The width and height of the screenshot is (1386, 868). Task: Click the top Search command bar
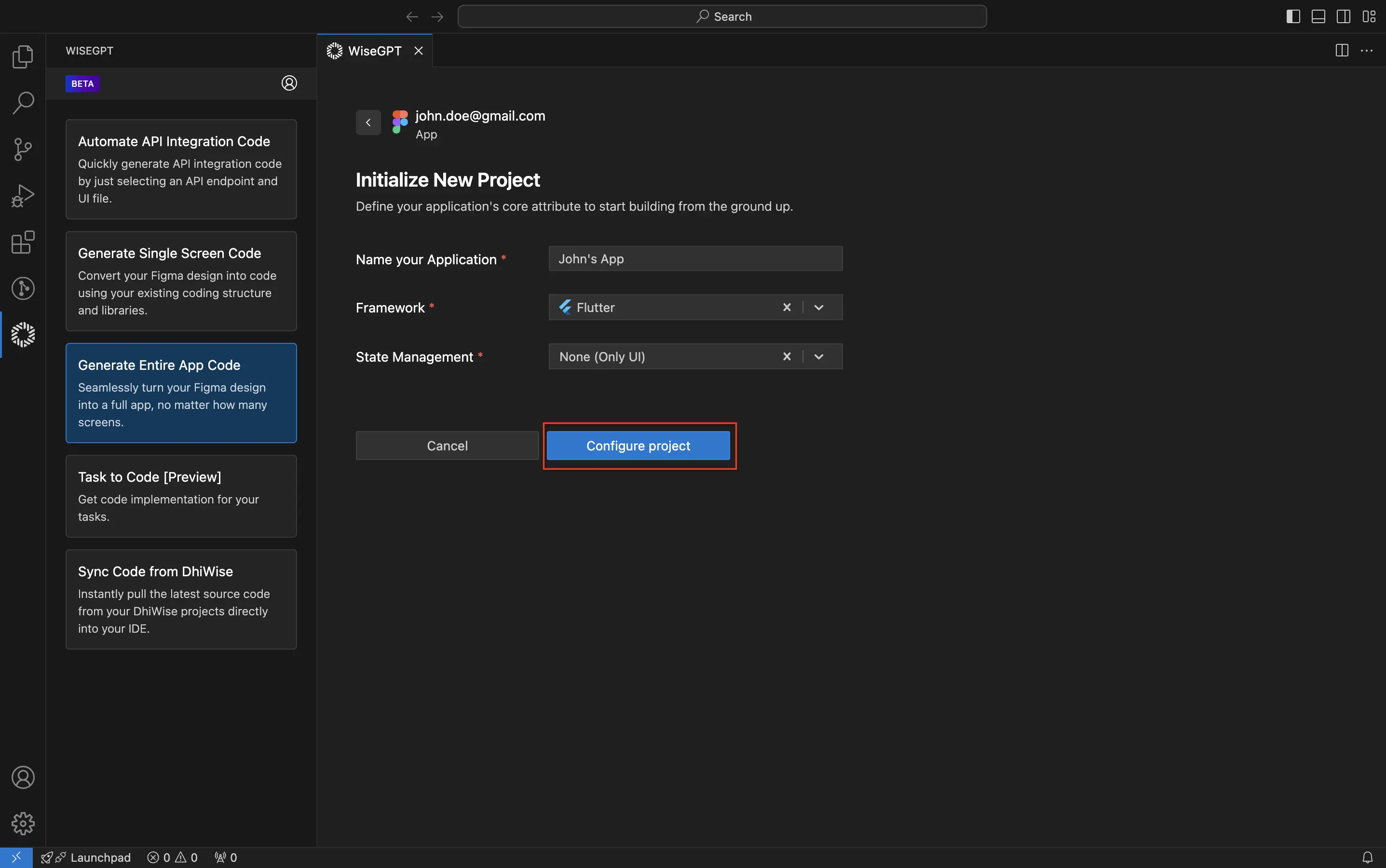[x=722, y=17]
